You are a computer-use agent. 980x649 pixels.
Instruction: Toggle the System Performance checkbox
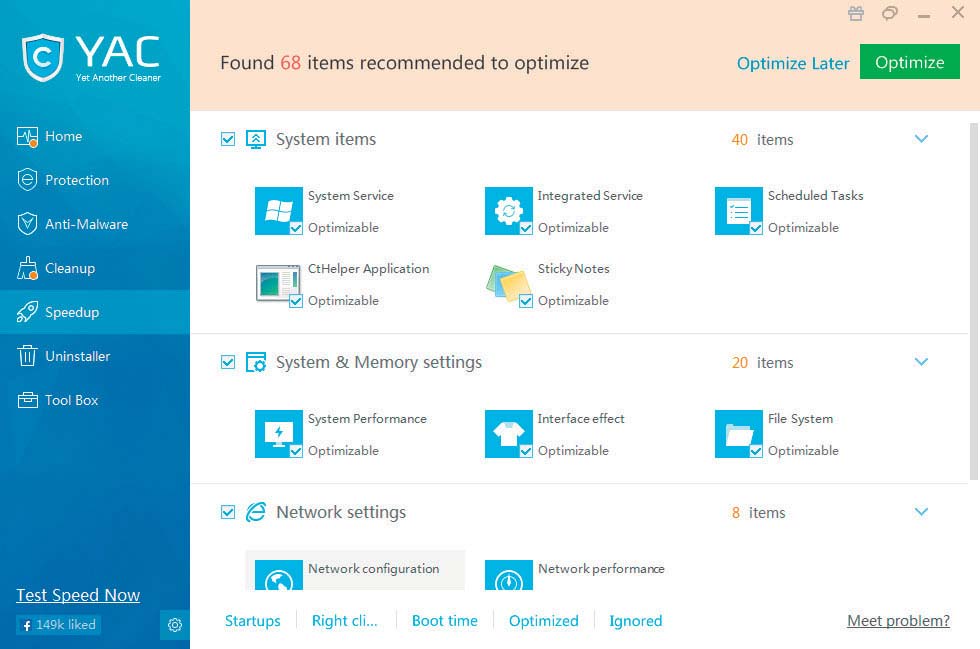[296, 451]
